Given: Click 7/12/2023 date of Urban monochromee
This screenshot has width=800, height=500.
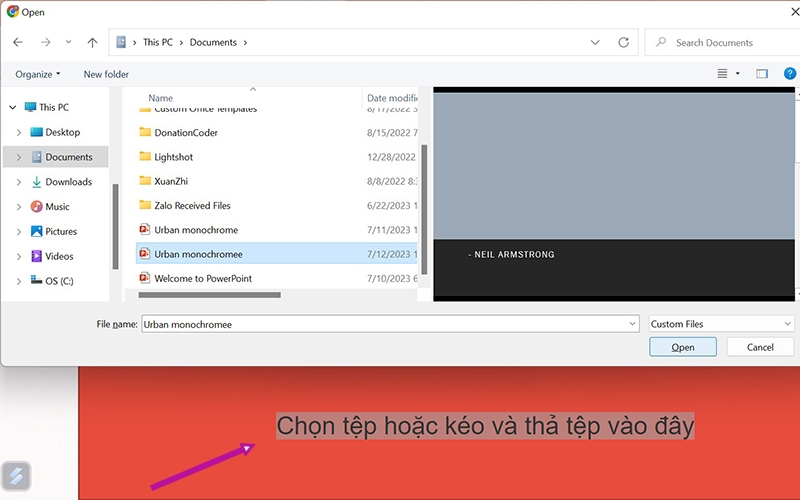Looking at the screenshot, I should coord(391,254).
